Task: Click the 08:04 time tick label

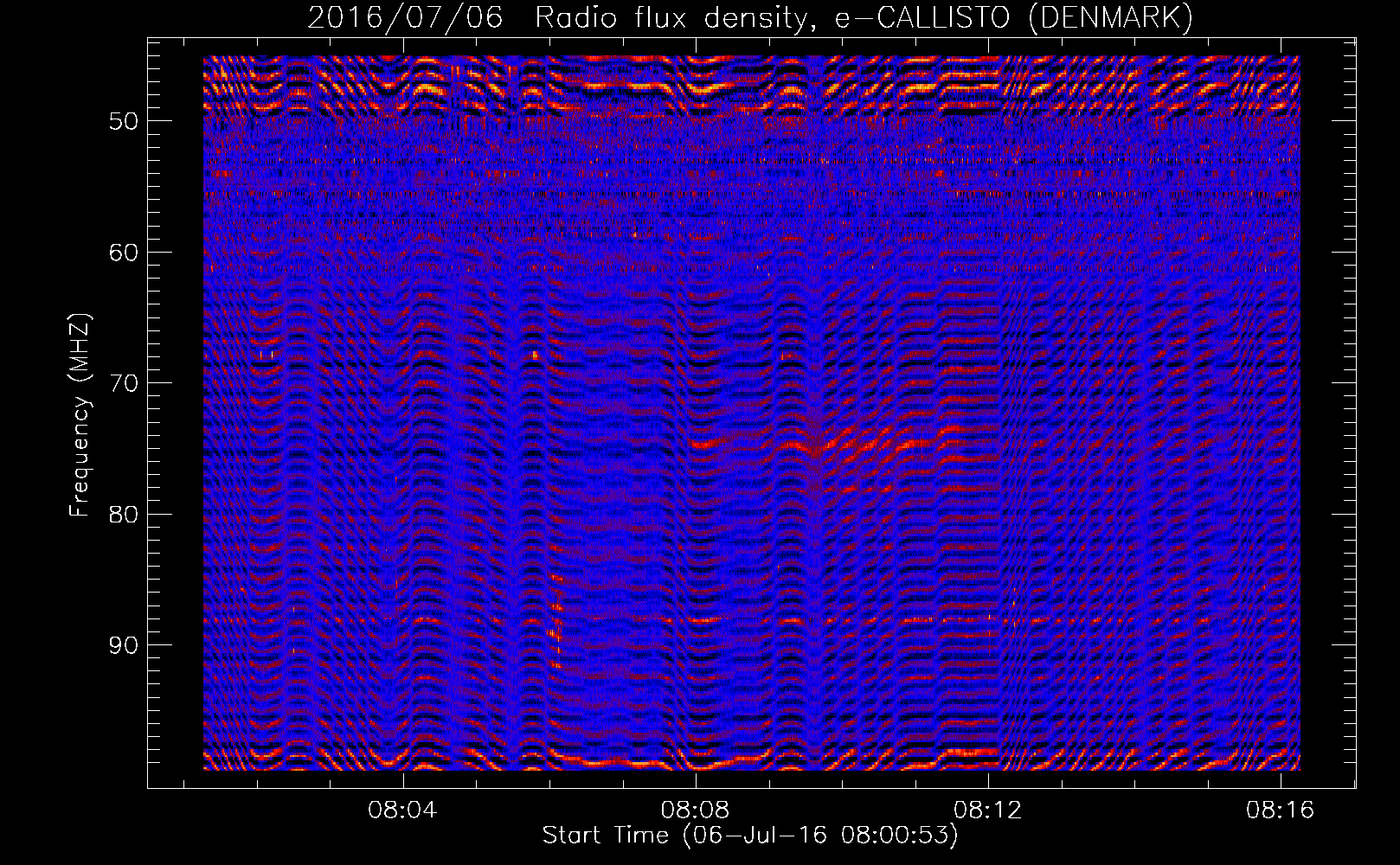Action: point(402,811)
